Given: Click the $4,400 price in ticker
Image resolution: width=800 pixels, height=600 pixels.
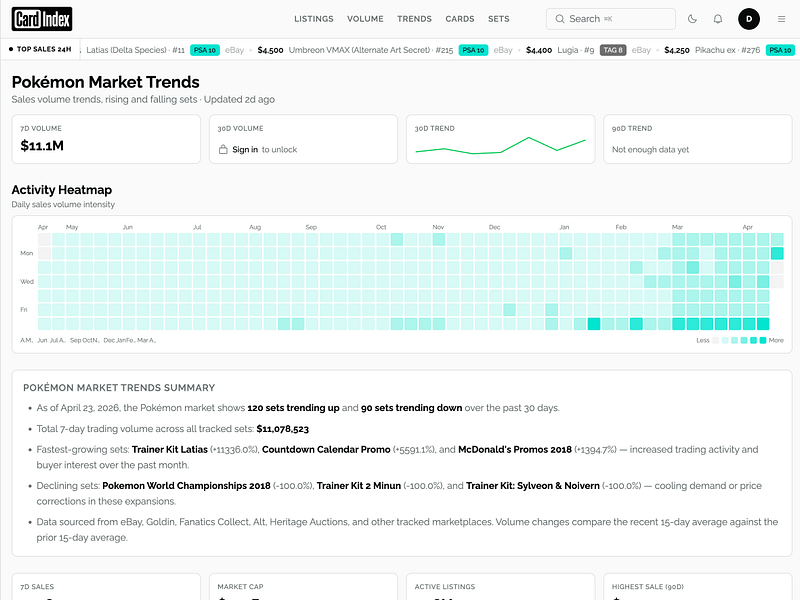Looking at the screenshot, I should [539, 50].
